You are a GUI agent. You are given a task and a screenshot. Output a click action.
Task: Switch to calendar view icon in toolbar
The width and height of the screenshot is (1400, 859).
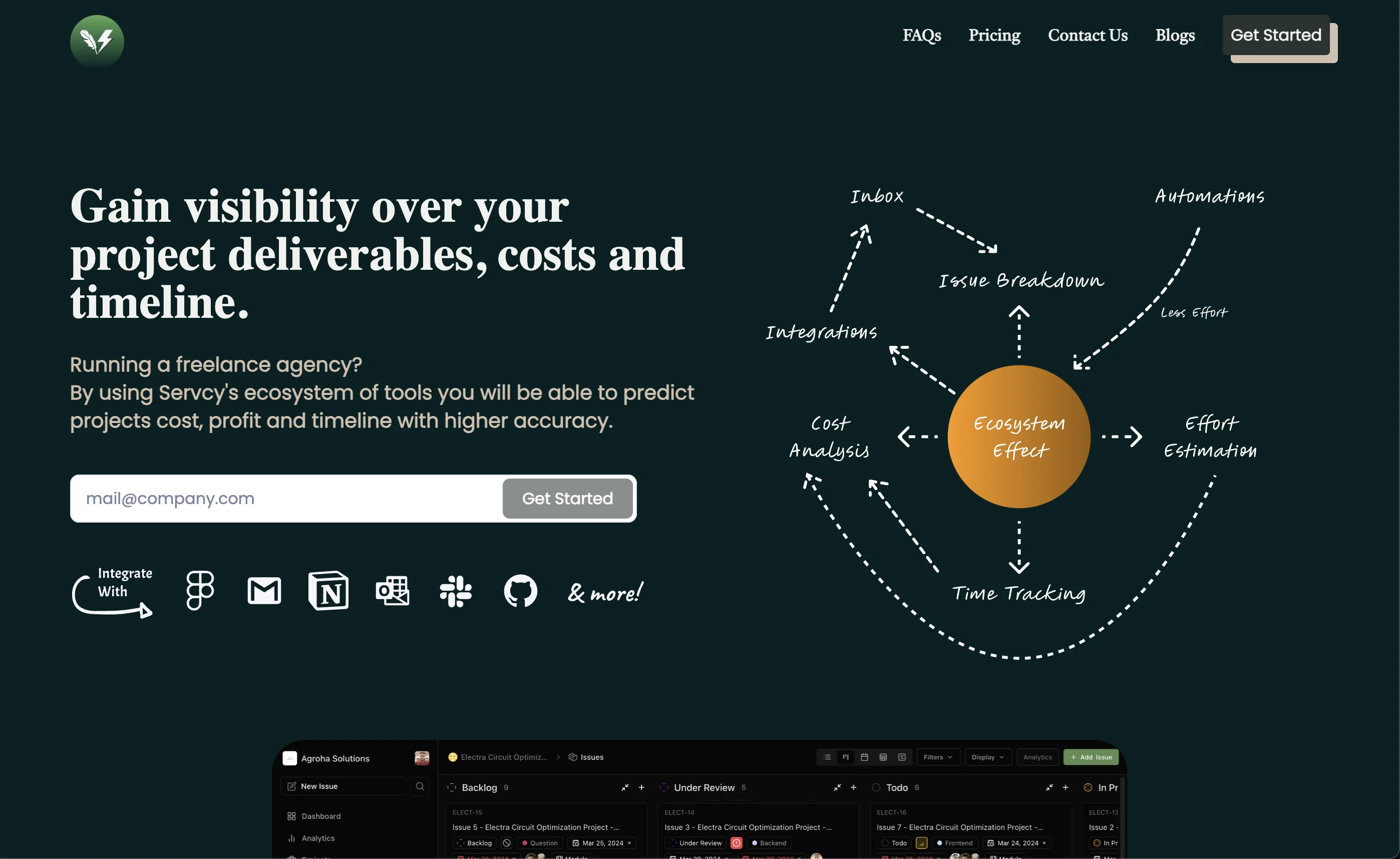pyautogui.click(x=864, y=757)
